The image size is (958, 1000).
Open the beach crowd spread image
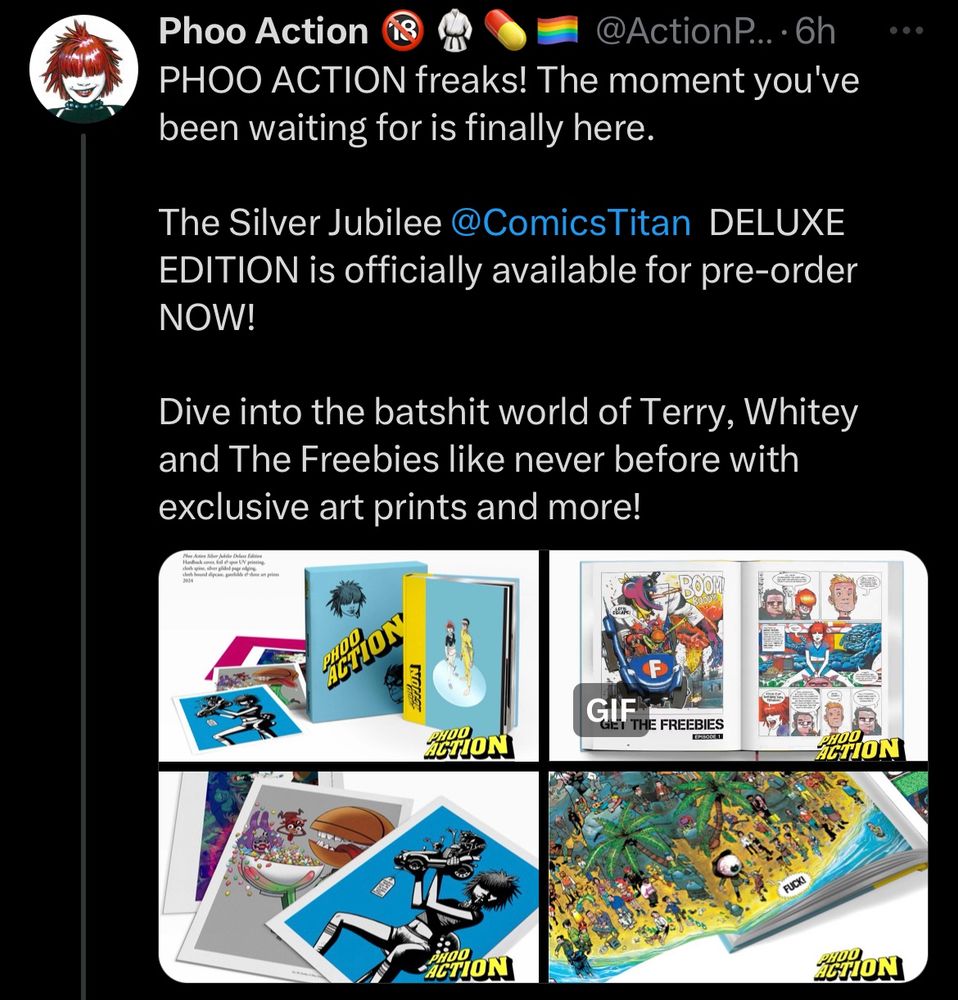739,877
